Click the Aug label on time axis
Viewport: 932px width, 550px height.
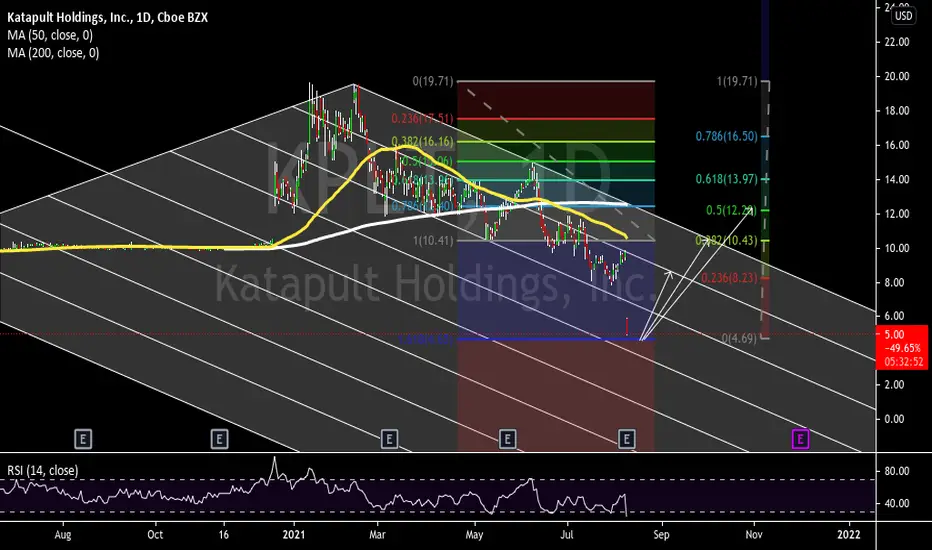[x=62, y=535]
